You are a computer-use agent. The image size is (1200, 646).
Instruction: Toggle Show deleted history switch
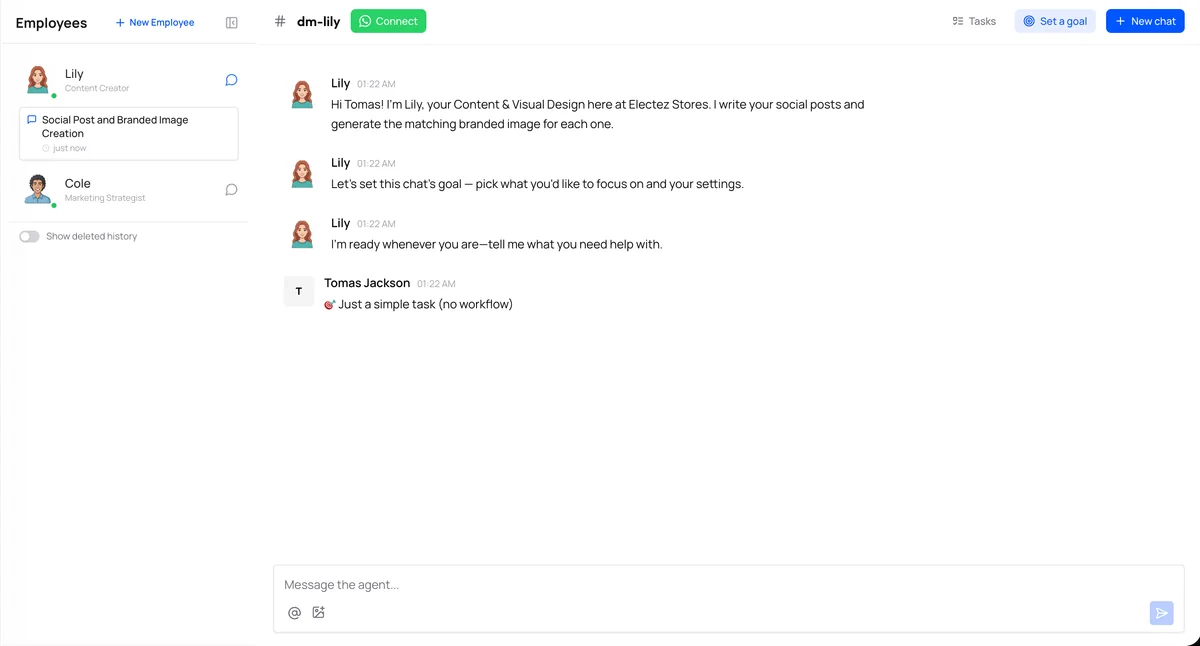pos(29,237)
